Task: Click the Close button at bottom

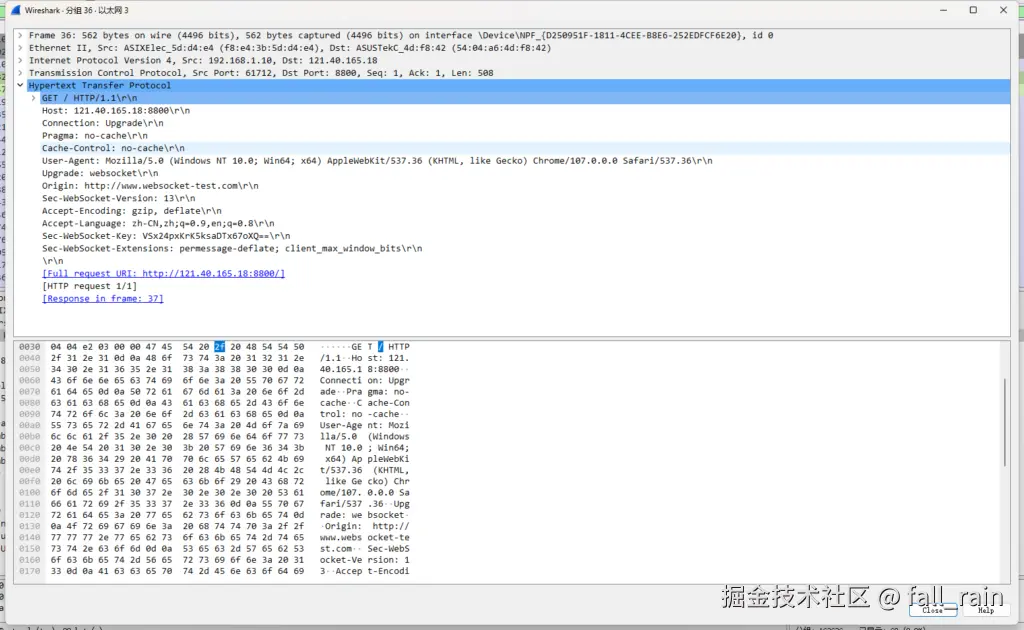Action: click(933, 610)
